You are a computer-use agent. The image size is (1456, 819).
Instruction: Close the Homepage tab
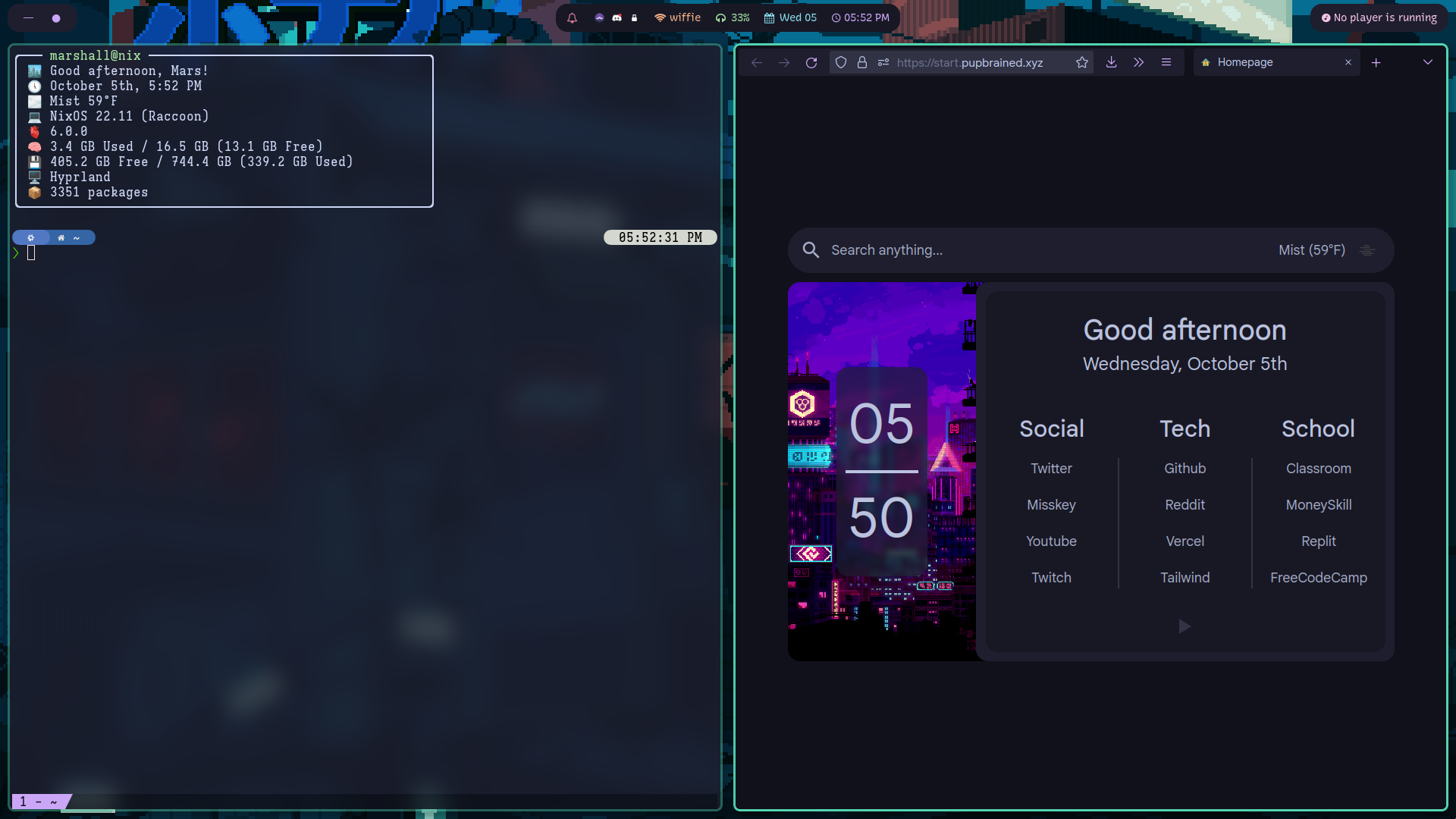pos(1348,63)
